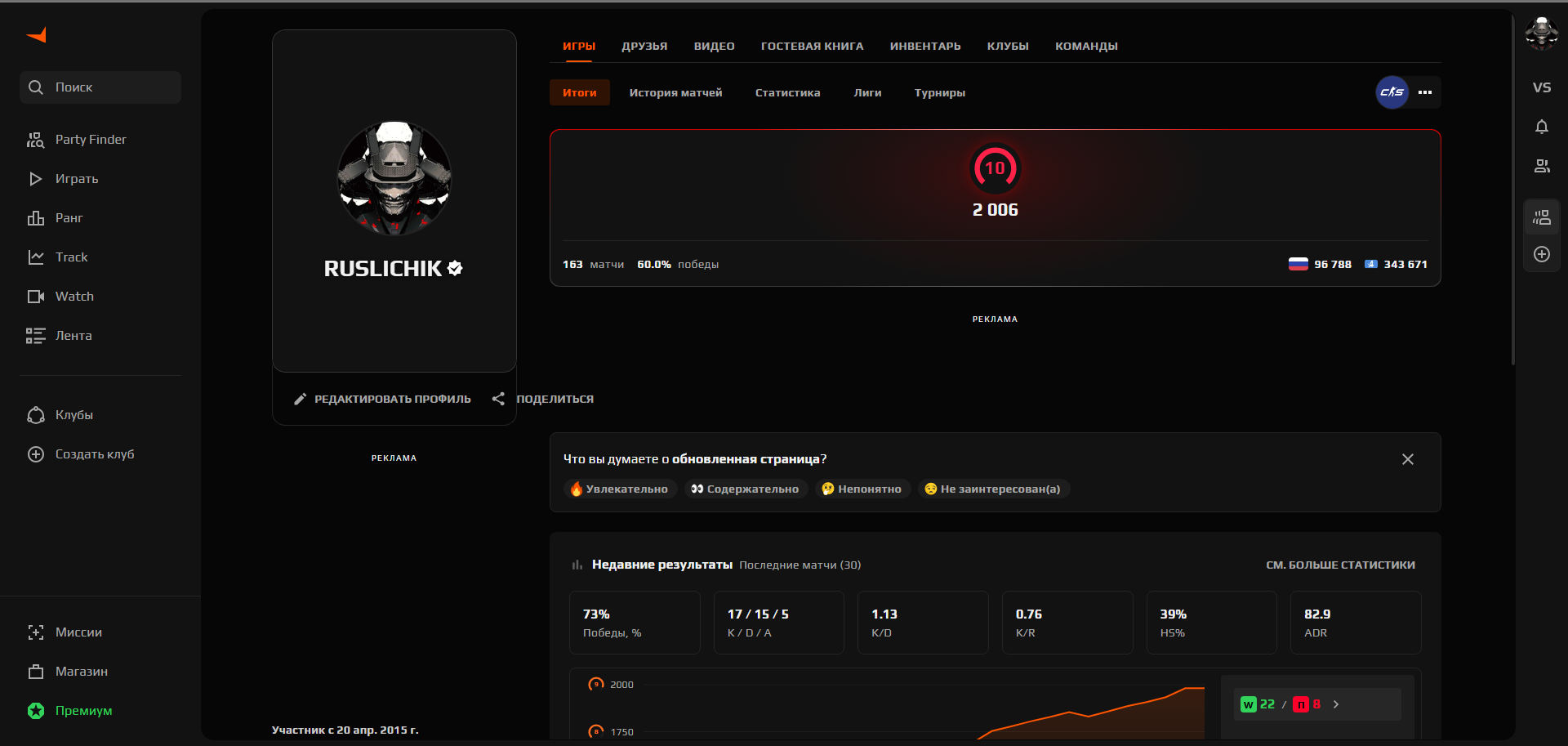Click the Ранг podium icon
Viewport: 1568px width, 746px height.
coord(35,218)
